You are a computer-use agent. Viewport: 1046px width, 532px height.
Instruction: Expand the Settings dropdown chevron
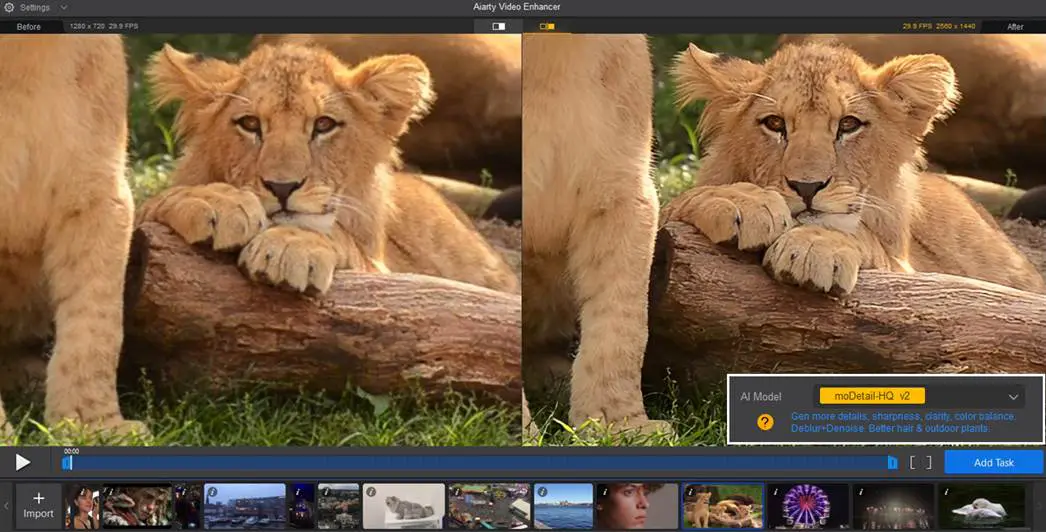tap(64, 7)
